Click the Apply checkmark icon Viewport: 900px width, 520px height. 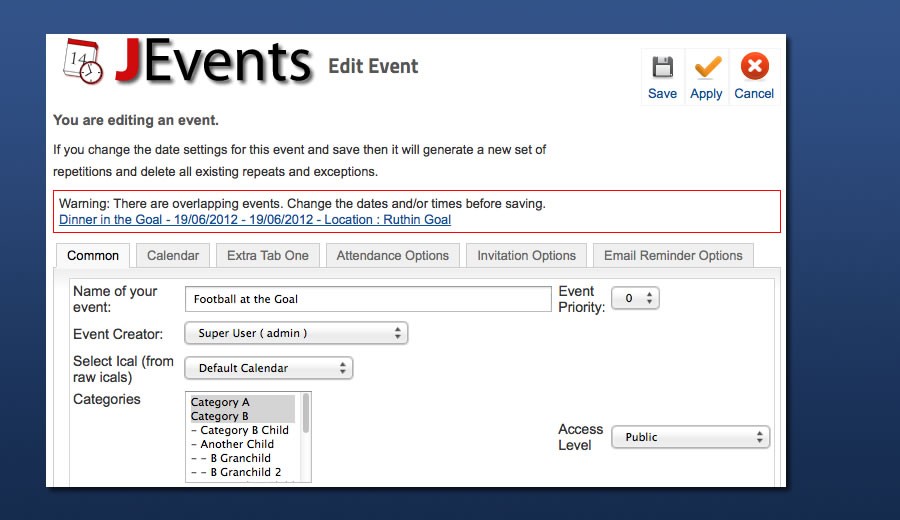[x=706, y=69]
